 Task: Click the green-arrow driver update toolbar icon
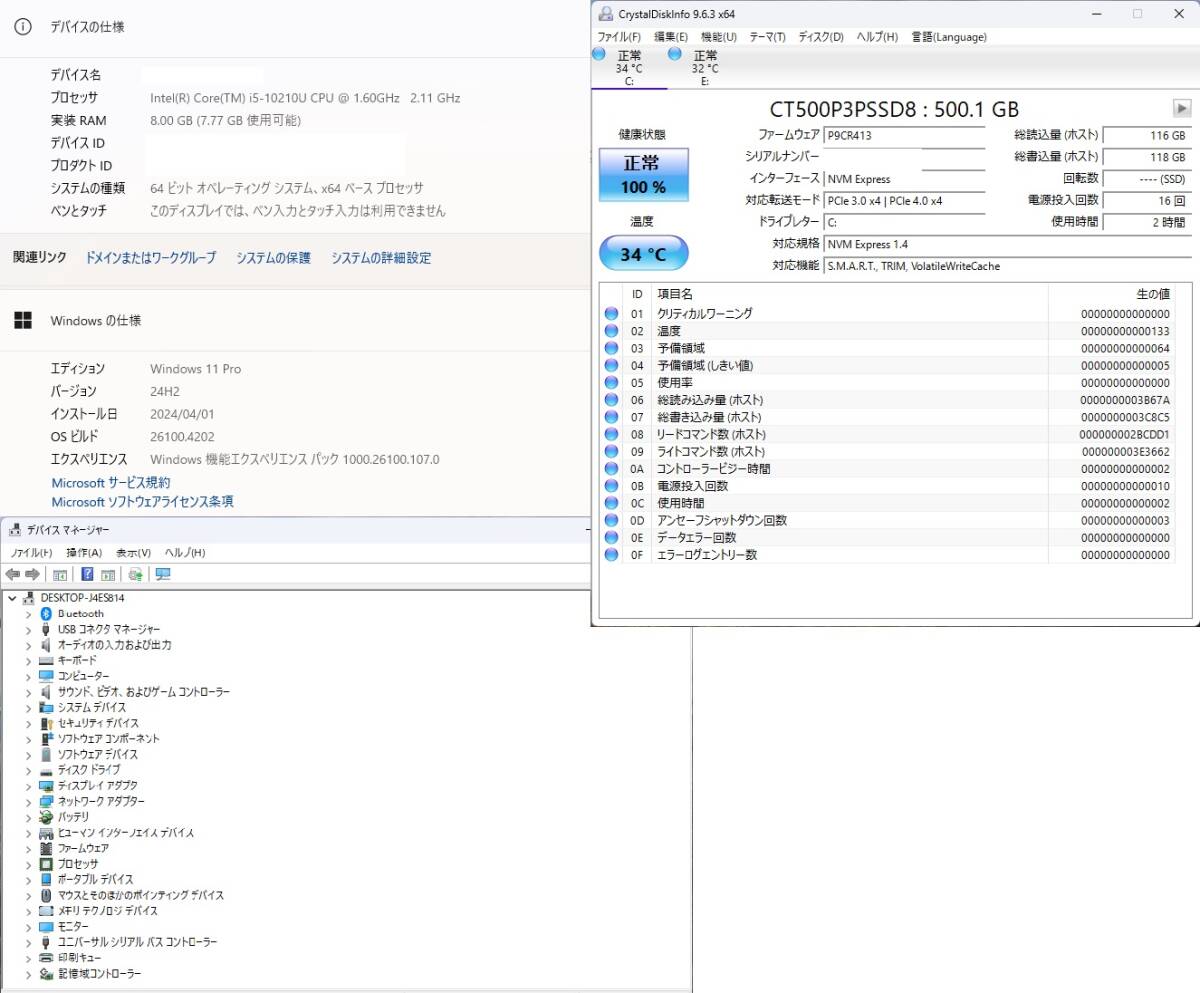click(135, 574)
